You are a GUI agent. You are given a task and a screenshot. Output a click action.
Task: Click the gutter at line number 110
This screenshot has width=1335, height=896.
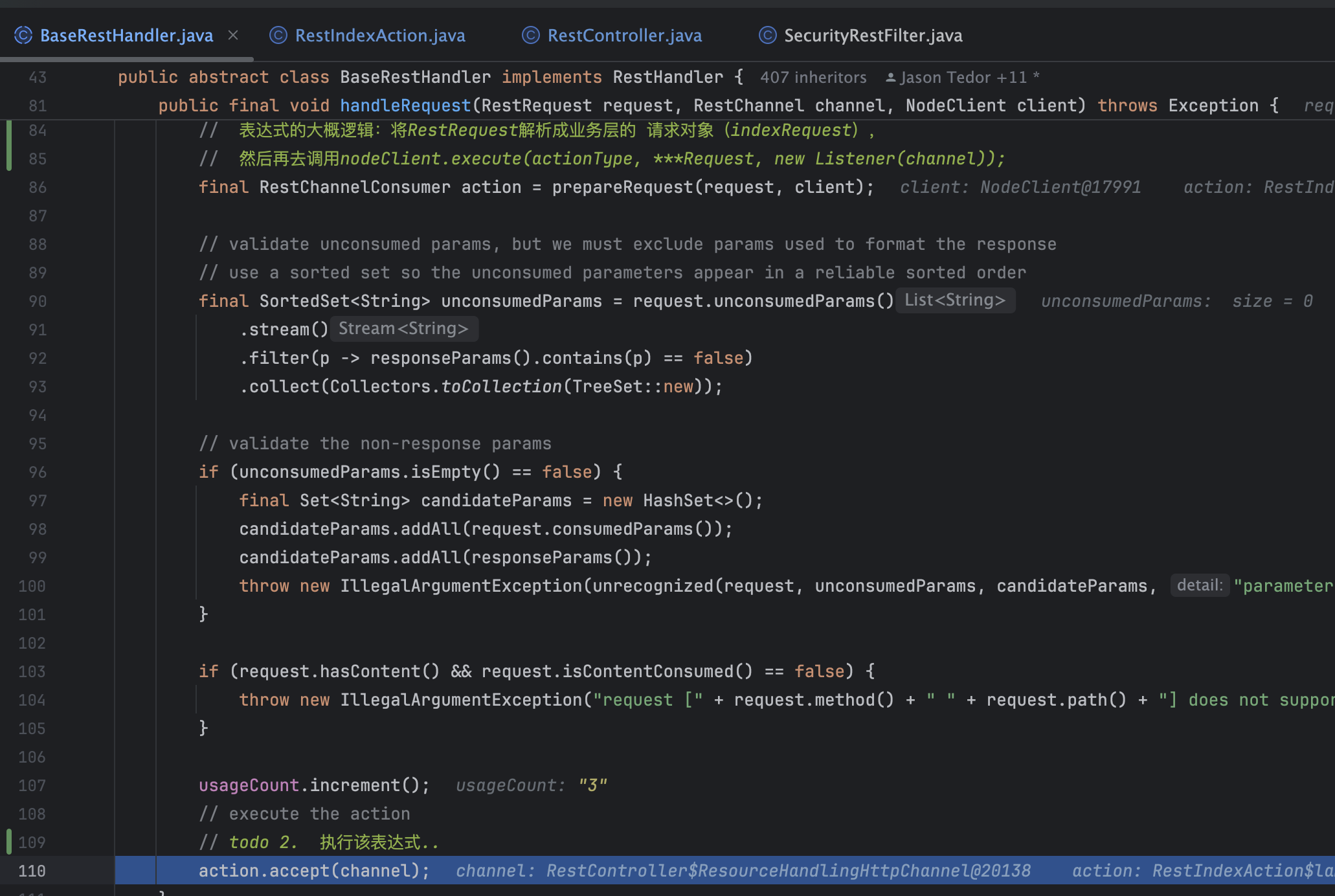coord(32,871)
